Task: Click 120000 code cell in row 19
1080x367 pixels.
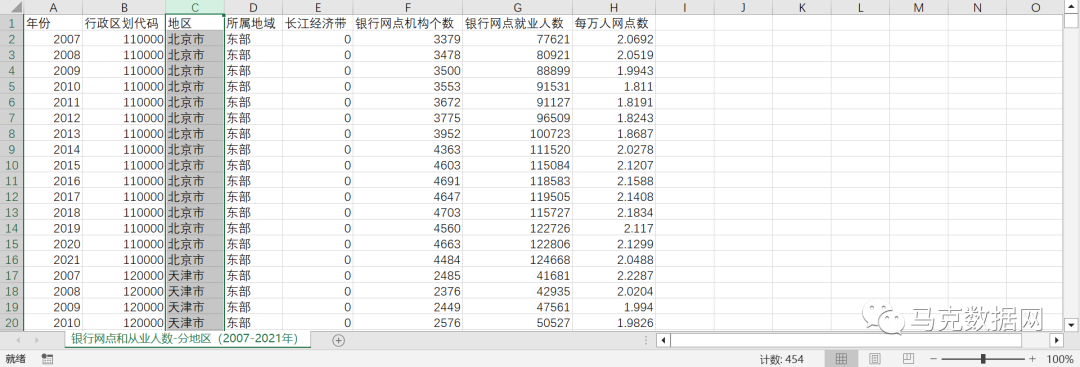Action: [124, 307]
